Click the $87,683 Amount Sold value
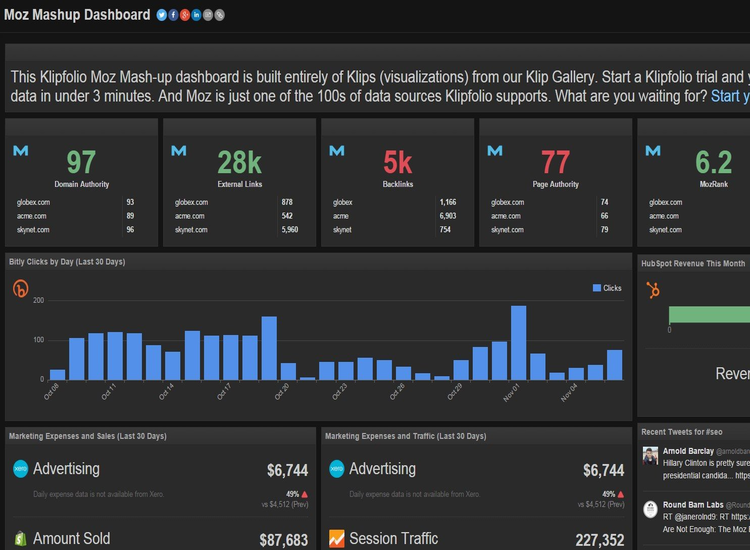Viewport: 750px width, 550px height. 284,540
